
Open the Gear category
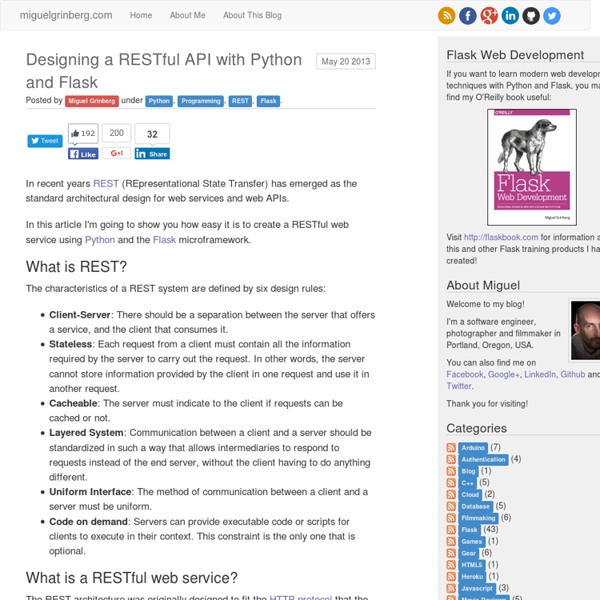tap(469, 554)
